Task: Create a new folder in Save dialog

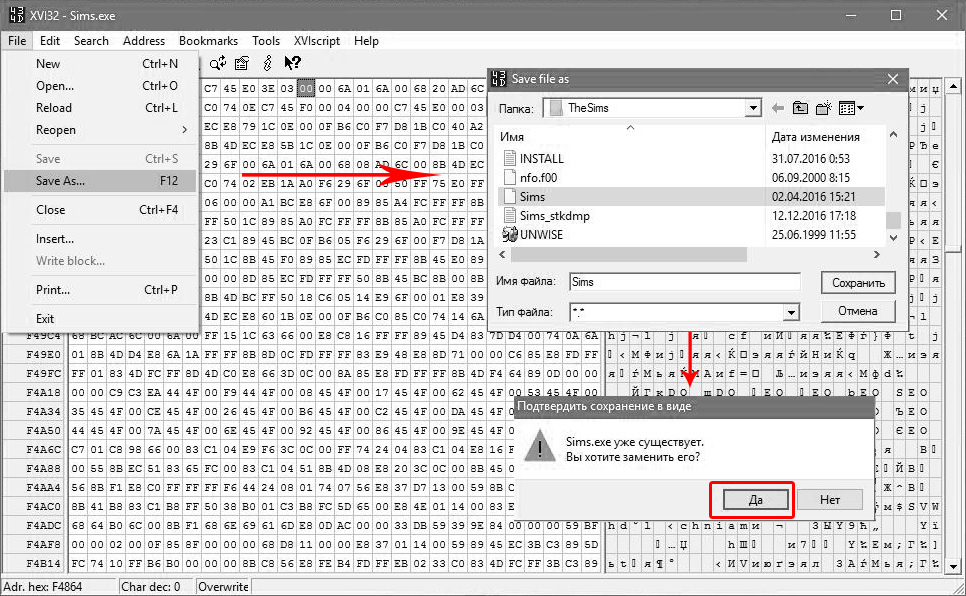Action: click(x=824, y=108)
